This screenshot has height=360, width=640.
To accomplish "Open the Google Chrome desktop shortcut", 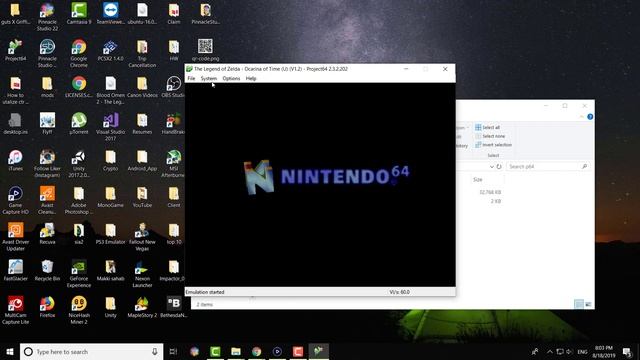I will (x=79, y=53).
